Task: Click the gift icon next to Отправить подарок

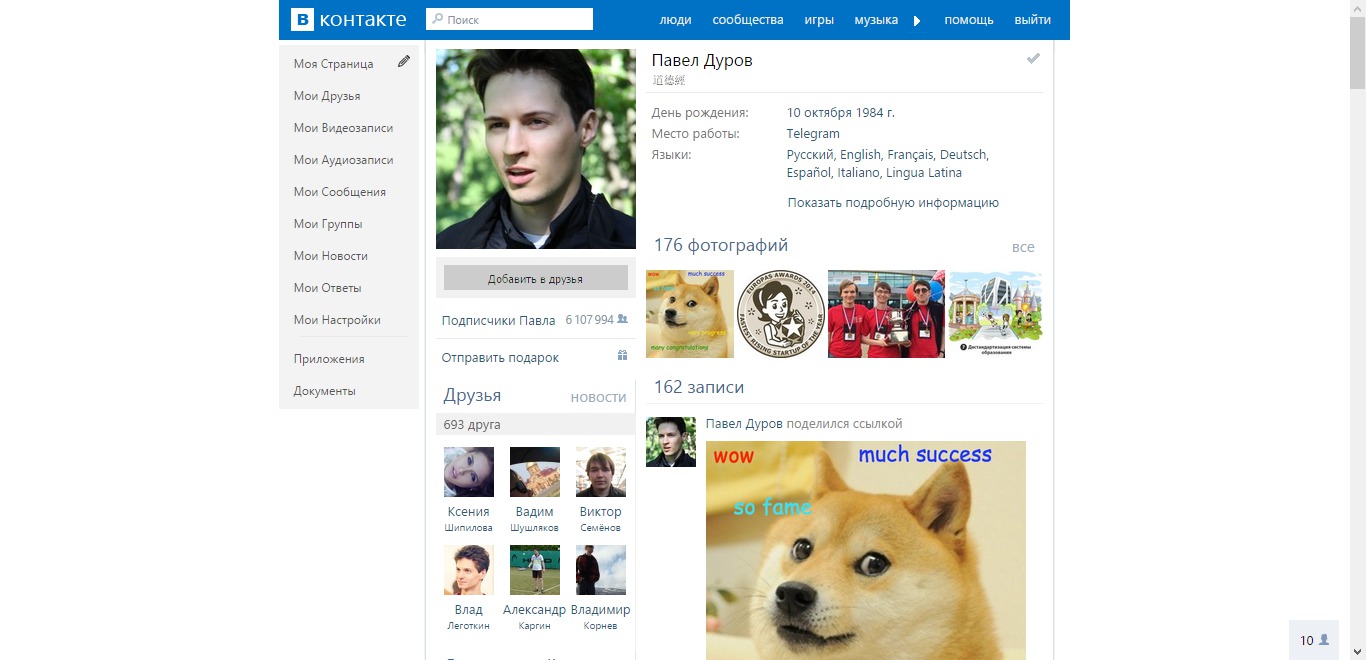Action: tap(622, 356)
